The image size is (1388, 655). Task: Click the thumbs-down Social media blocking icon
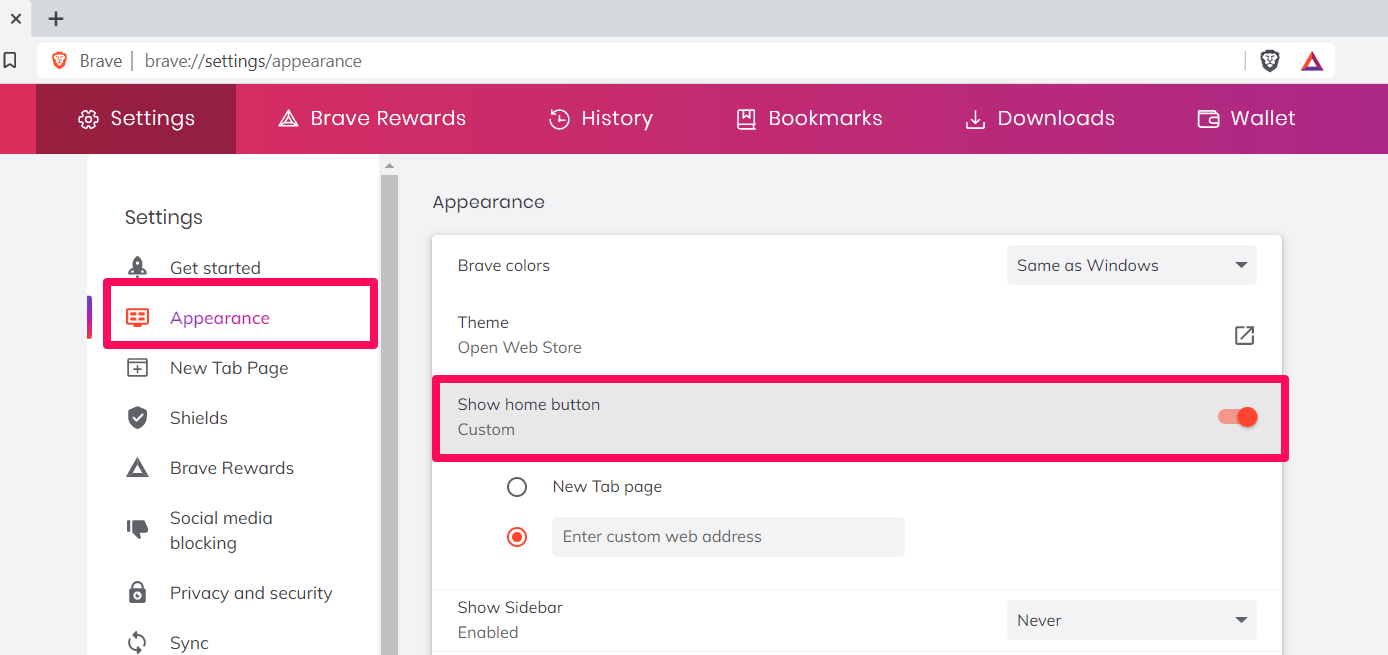[x=138, y=529]
